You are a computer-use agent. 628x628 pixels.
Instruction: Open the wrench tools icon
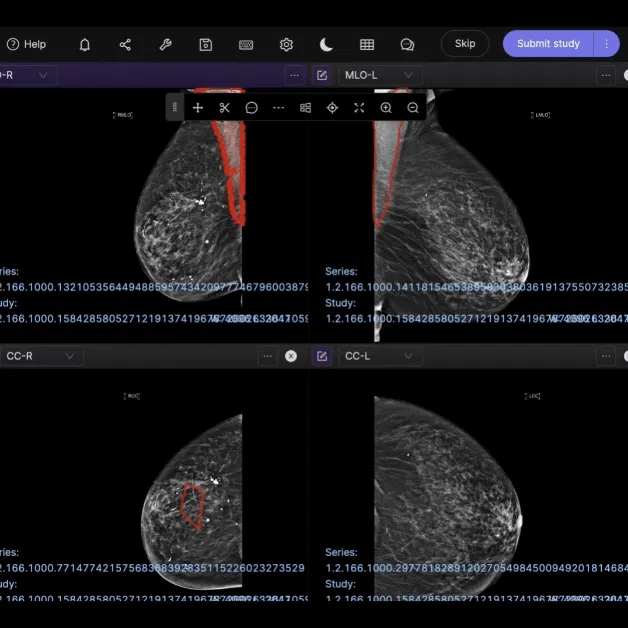point(165,44)
